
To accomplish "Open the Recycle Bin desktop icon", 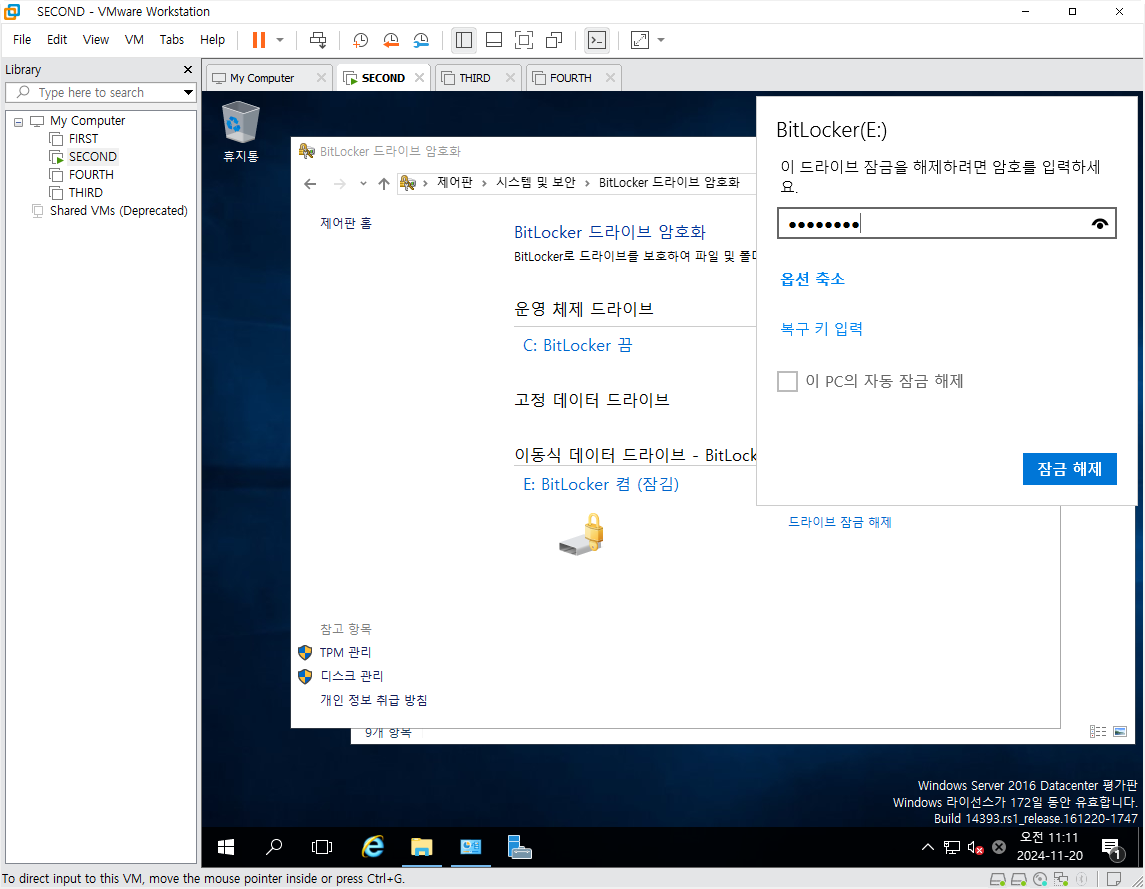I will [240, 131].
